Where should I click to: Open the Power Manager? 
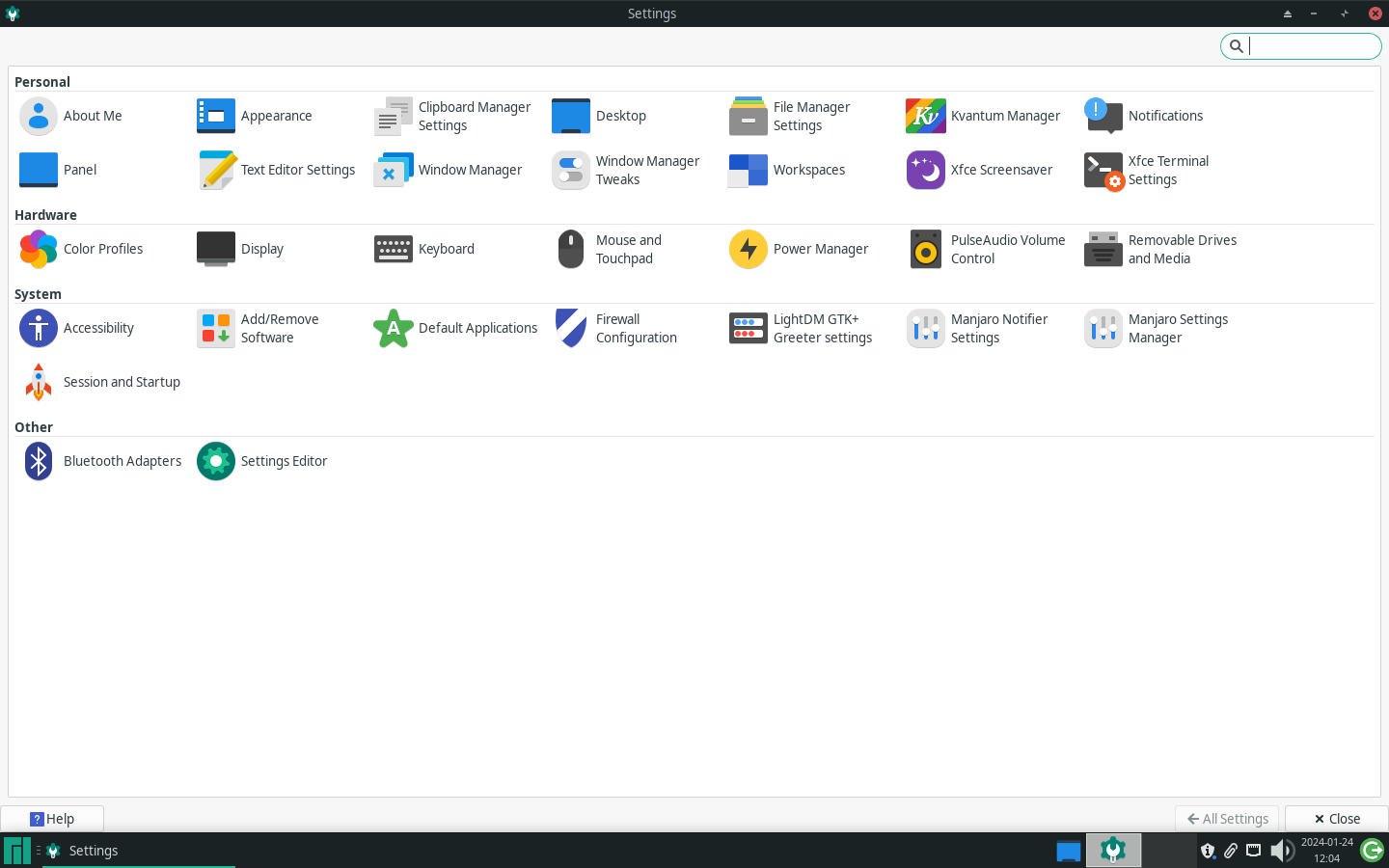(820, 249)
